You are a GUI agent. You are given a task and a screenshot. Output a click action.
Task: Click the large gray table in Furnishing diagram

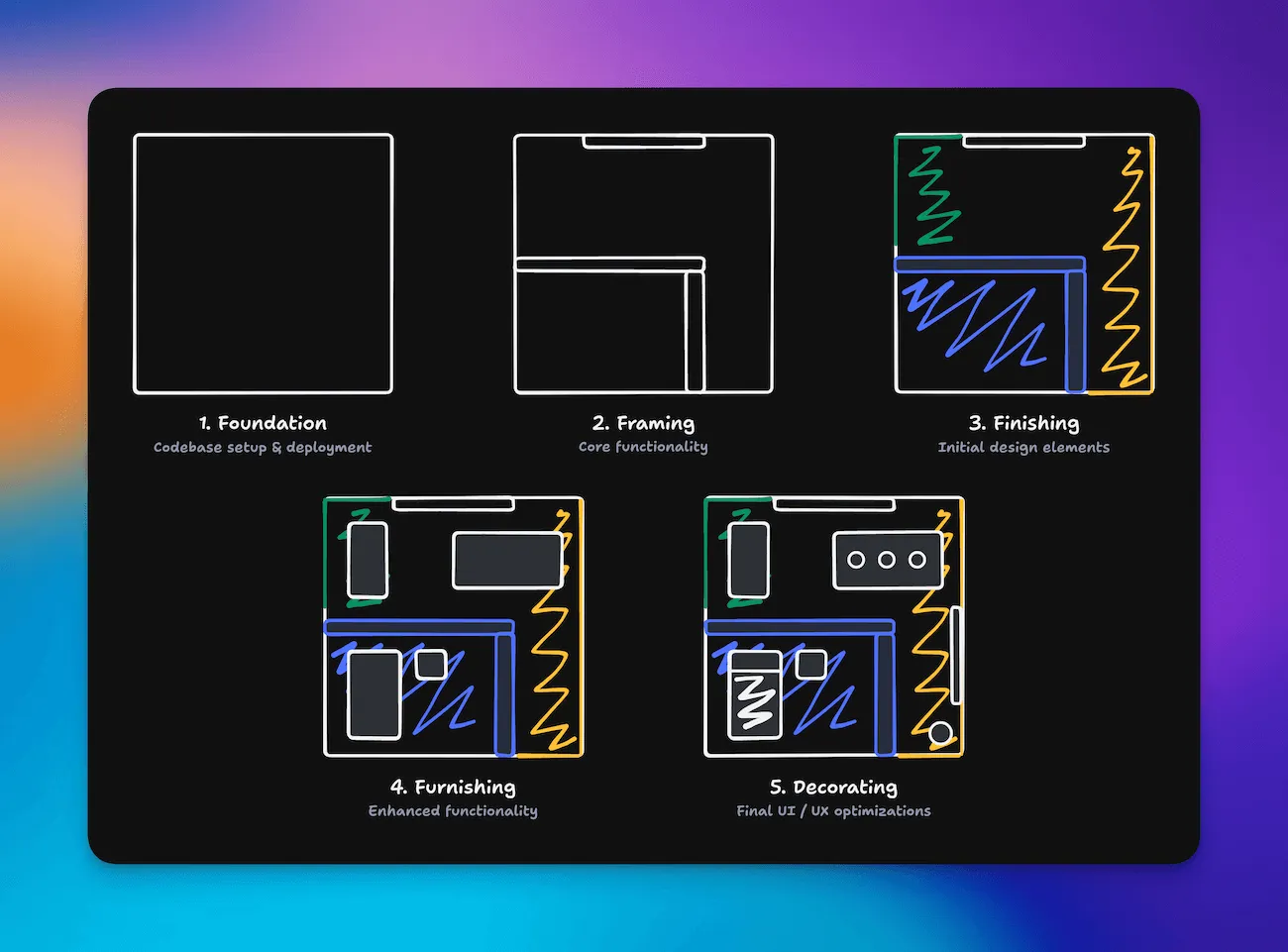(507, 560)
